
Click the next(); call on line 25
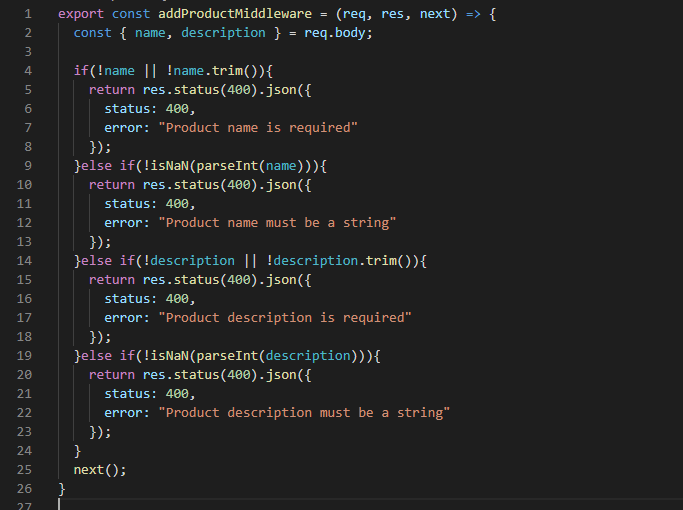[100, 470]
